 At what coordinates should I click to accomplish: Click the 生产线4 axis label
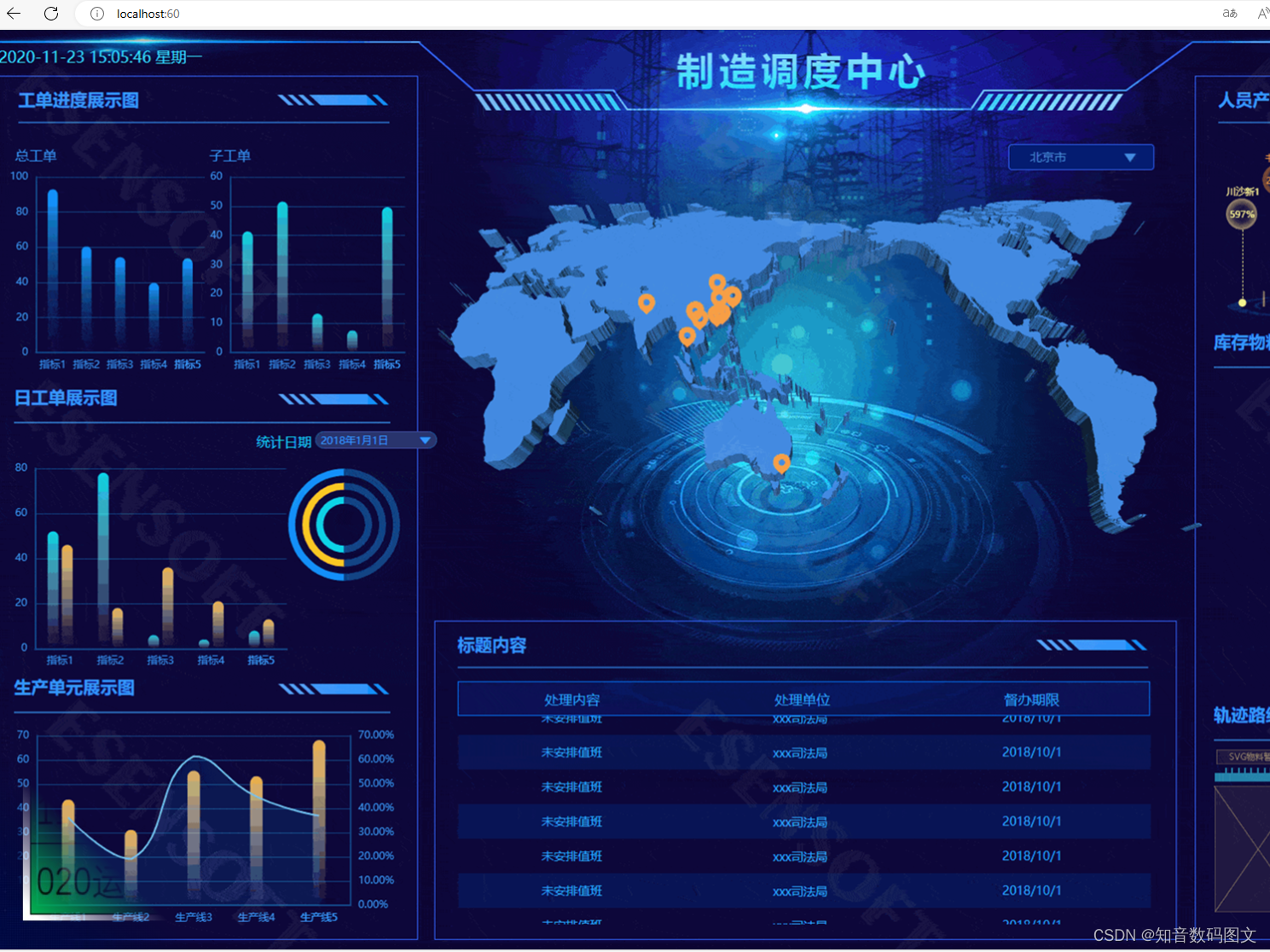point(256,917)
